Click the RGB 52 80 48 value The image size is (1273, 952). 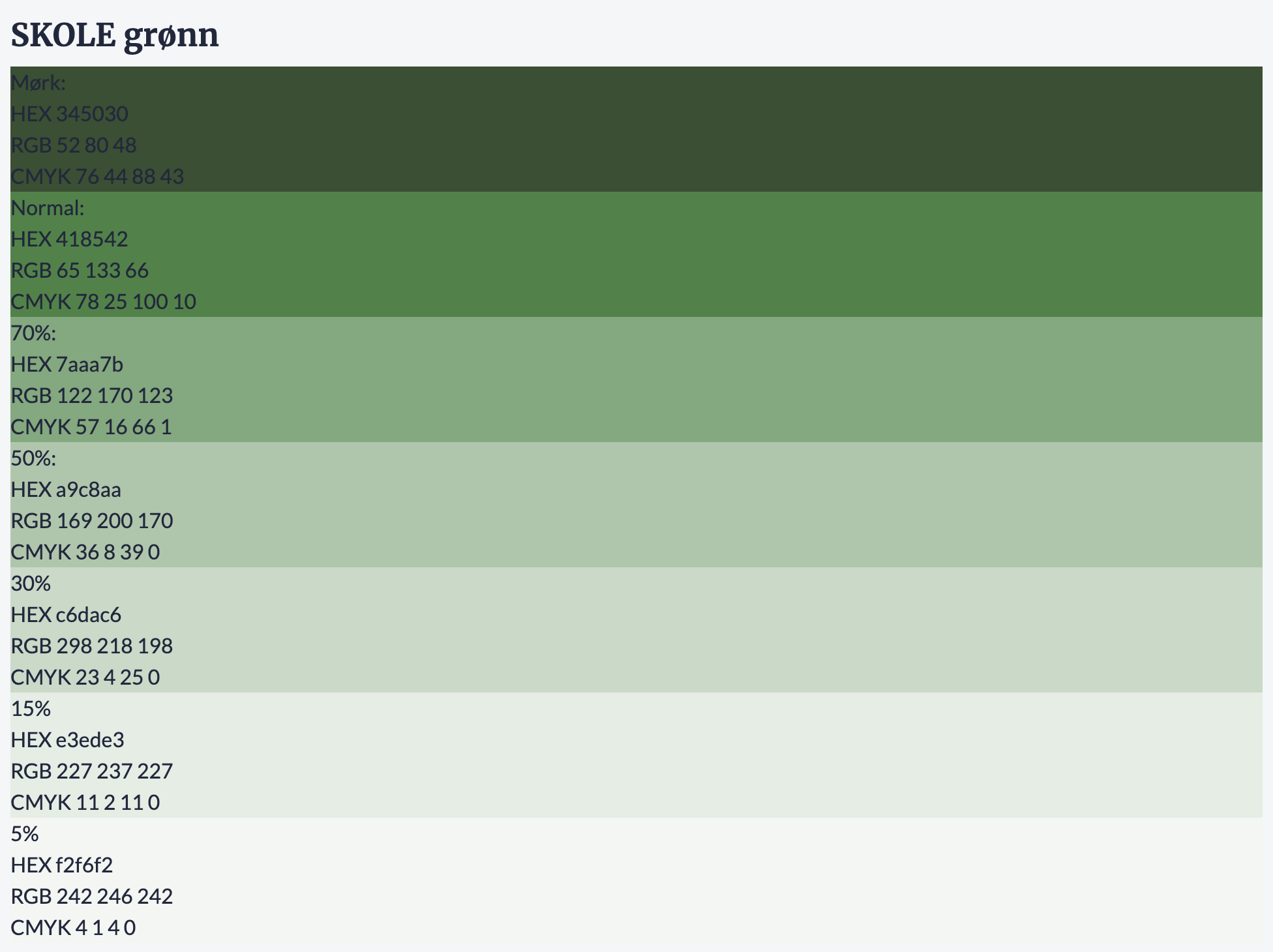click(74, 145)
